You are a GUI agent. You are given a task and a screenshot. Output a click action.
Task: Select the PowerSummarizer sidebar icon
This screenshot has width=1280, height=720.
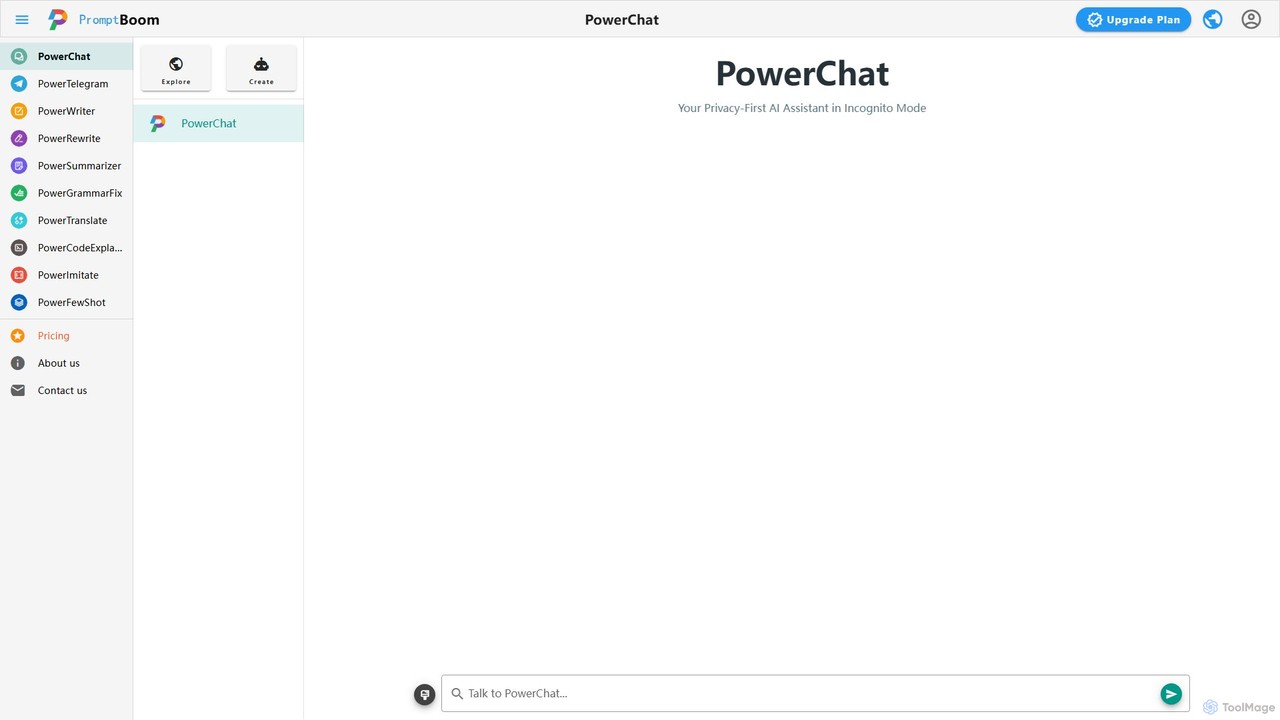click(x=18, y=166)
